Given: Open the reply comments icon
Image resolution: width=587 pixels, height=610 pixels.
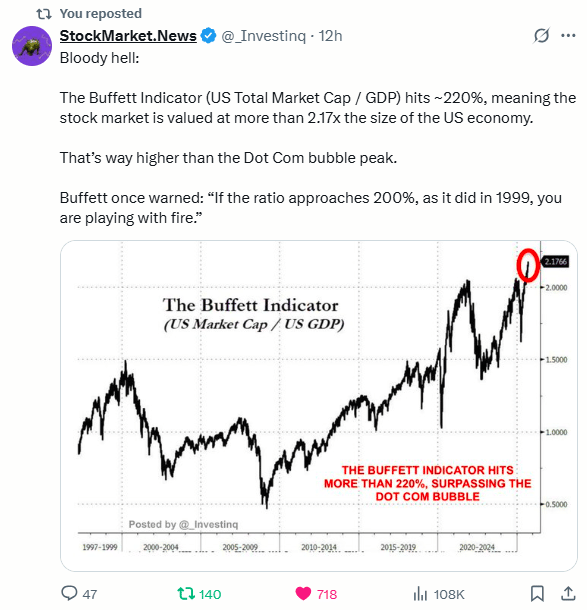Looking at the screenshot, I should [x=70, y=593].
